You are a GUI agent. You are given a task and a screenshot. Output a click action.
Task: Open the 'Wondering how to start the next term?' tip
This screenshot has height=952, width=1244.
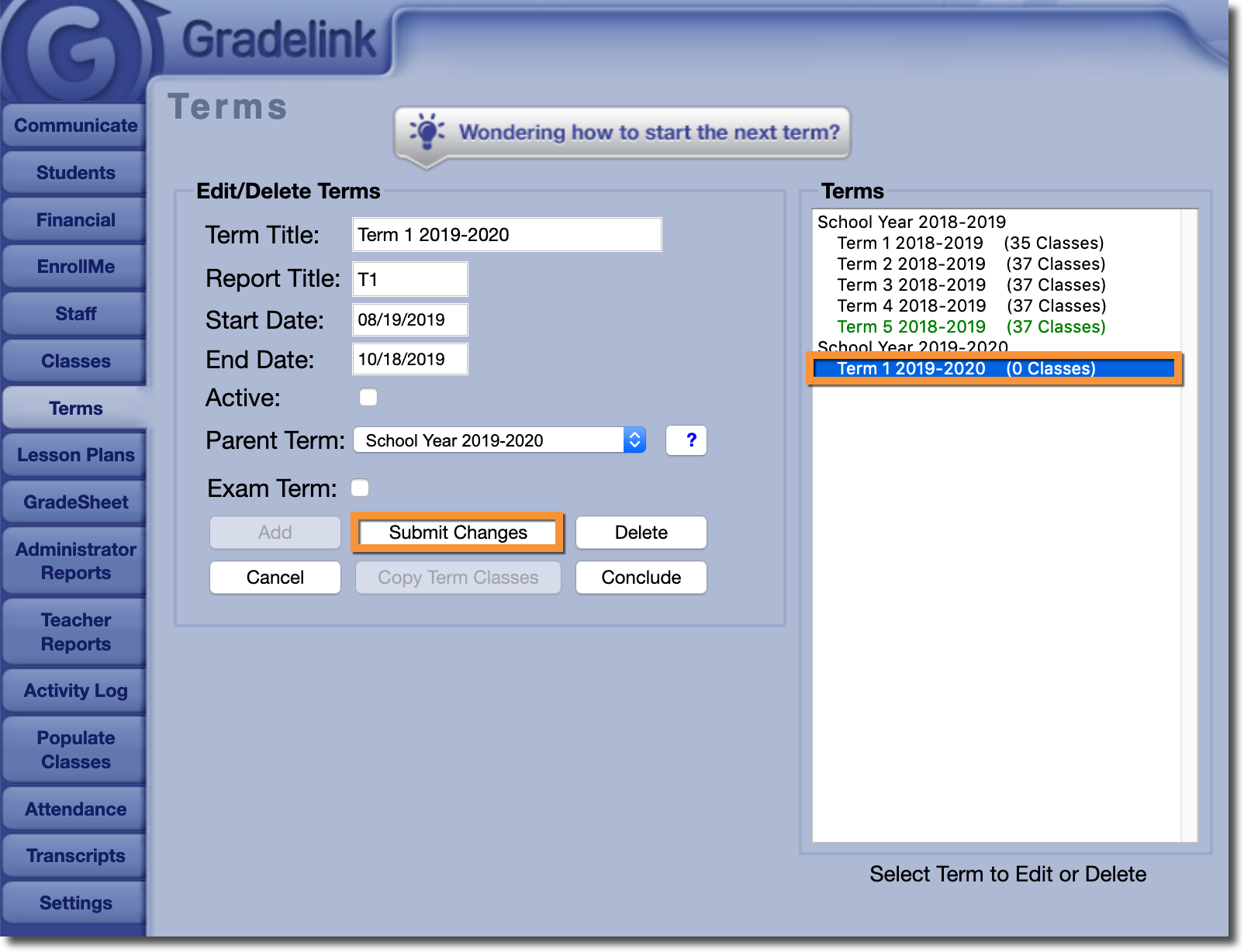(x=648, y=133)
